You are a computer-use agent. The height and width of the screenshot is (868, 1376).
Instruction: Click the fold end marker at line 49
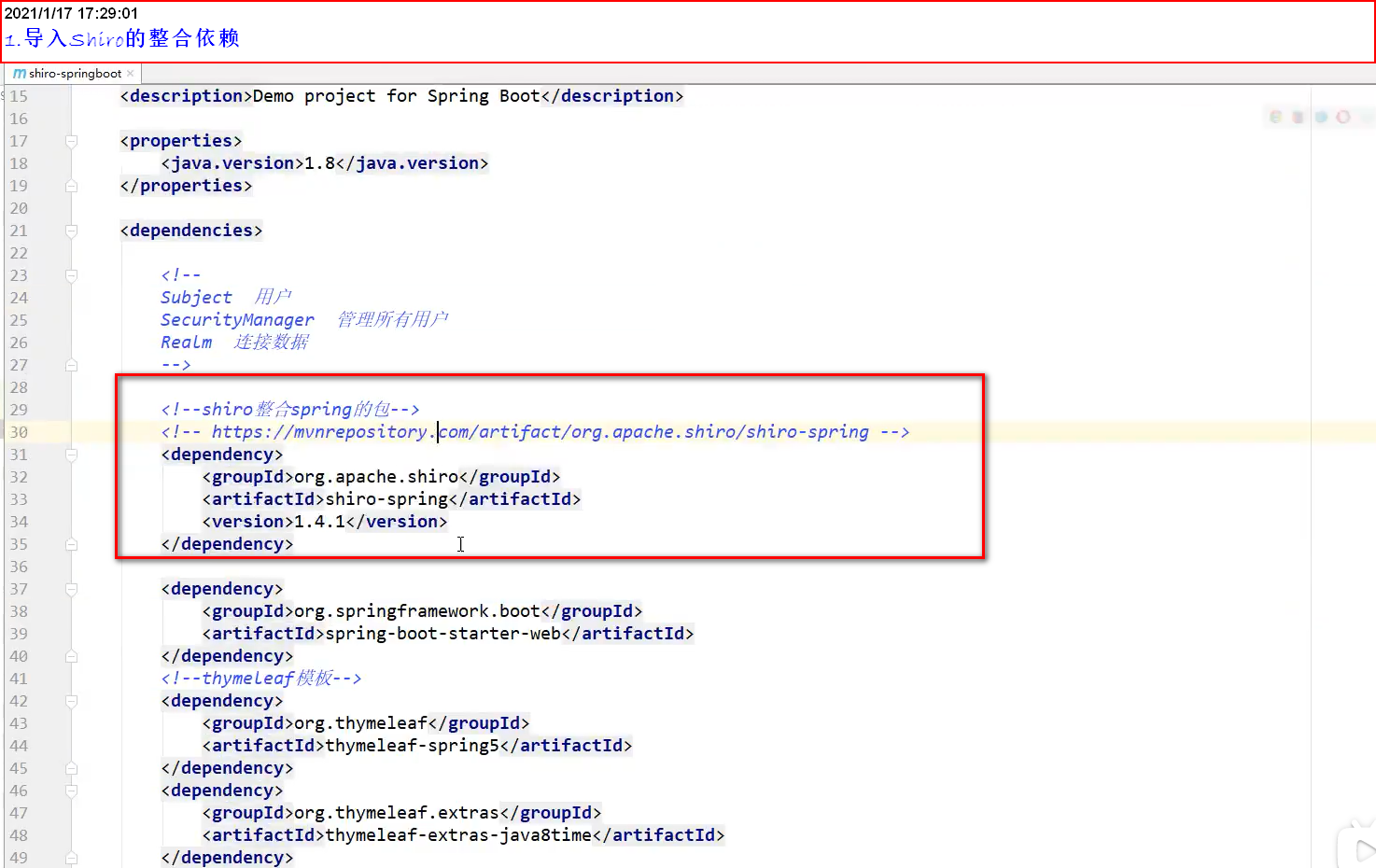(71, 858)
